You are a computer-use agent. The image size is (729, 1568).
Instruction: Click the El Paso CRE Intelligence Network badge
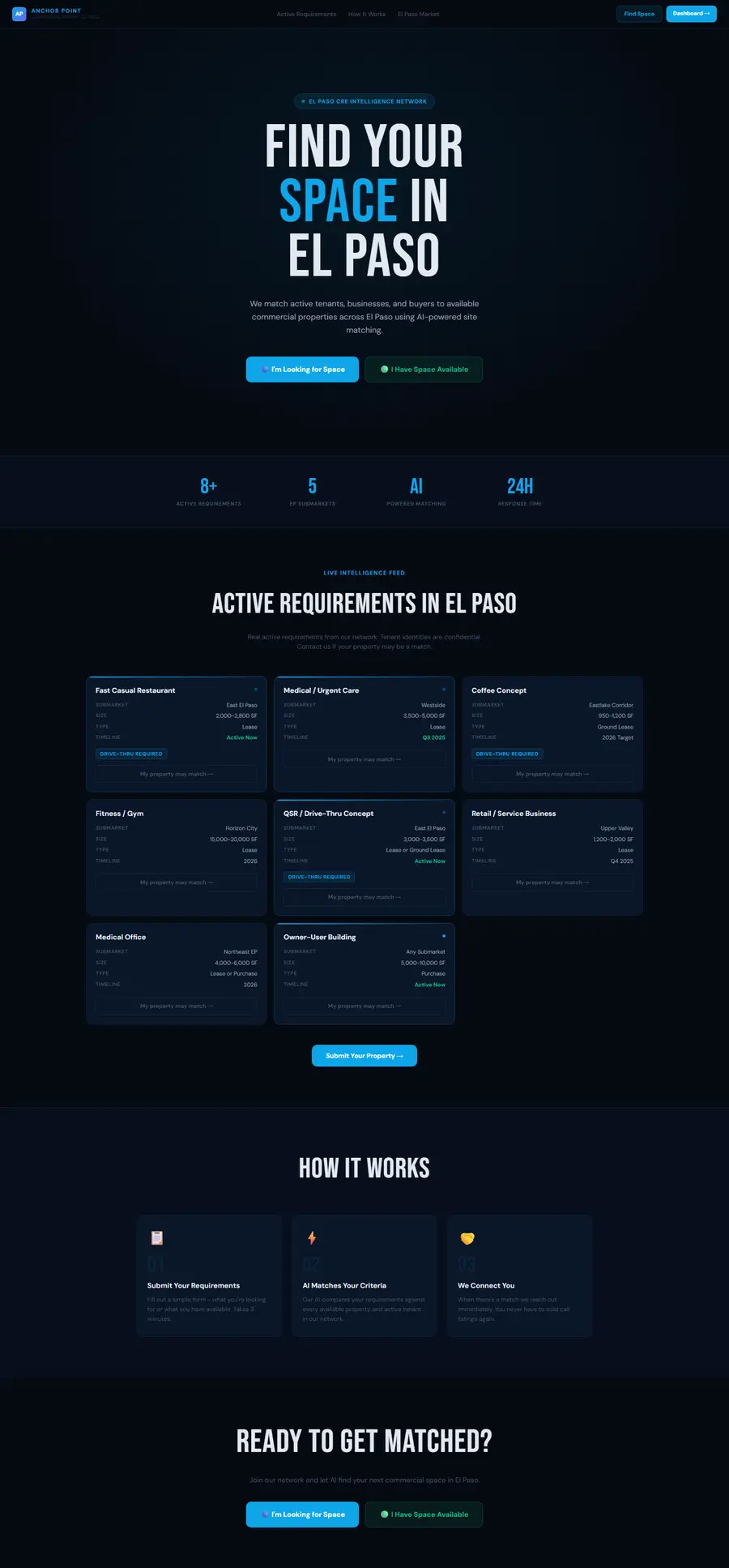point(364,101)
